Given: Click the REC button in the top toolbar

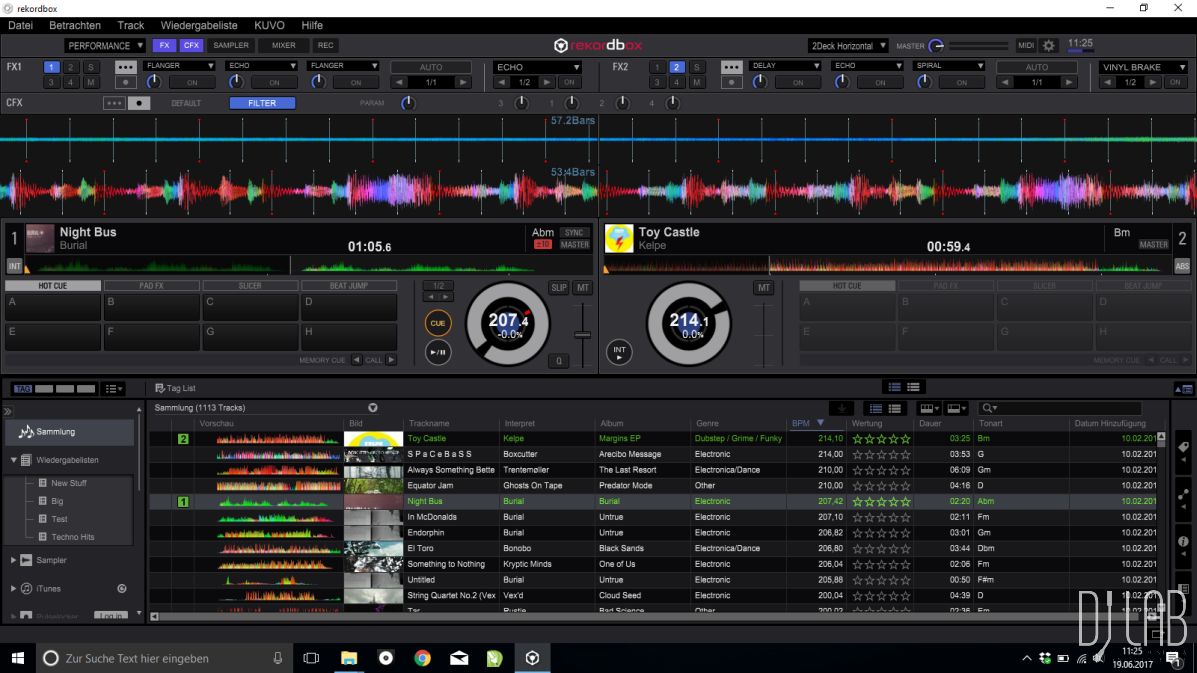Looking at the screenshot, I should point(325,46).
